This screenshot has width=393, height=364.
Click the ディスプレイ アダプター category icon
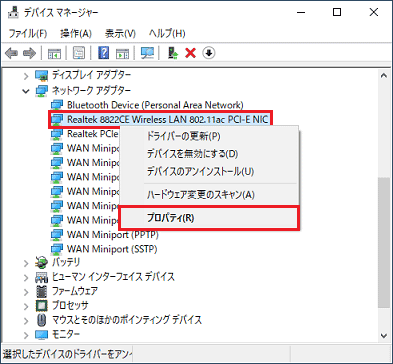click(42, 76)
